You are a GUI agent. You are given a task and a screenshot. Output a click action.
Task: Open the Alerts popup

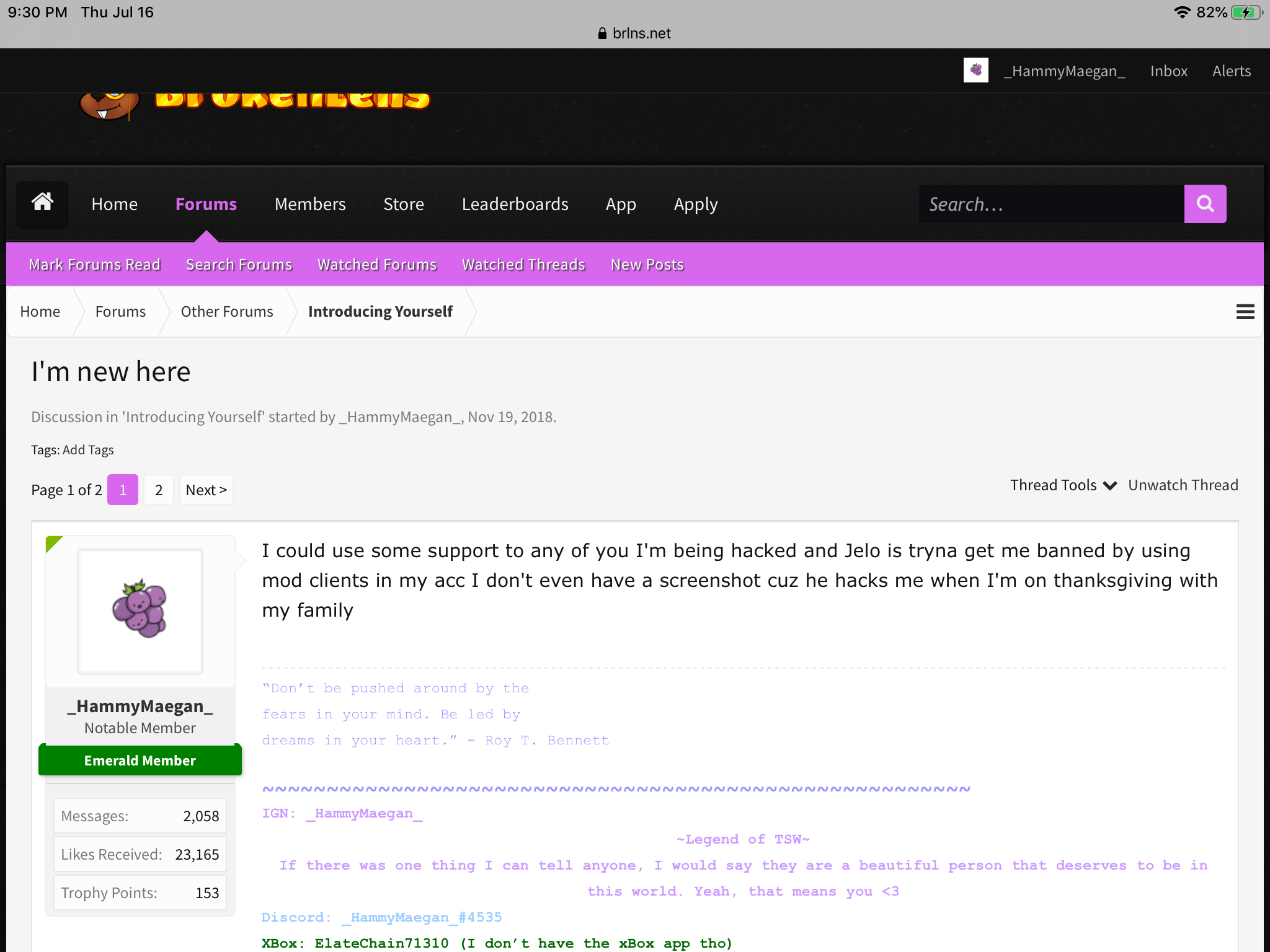(x=1231, y=71)
